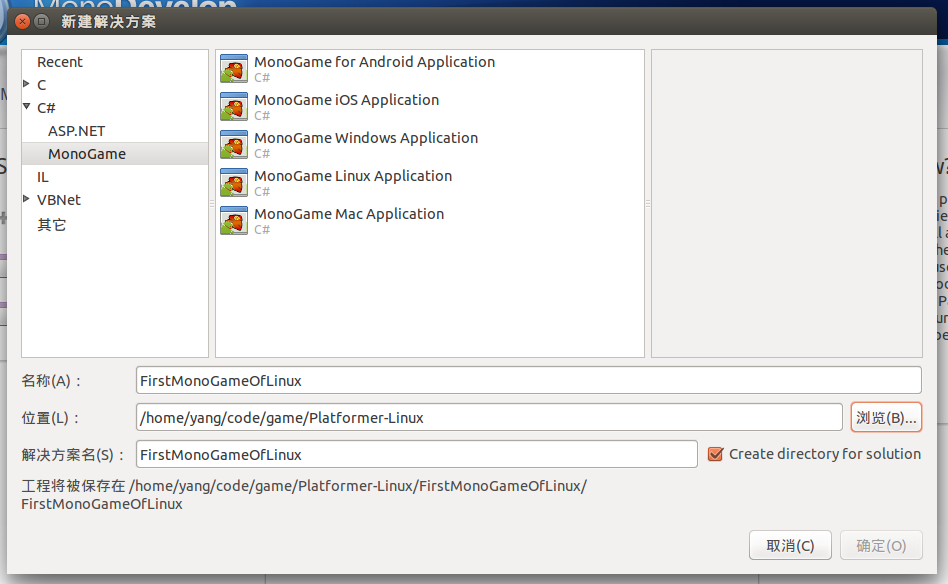Select the MonoGame Mac Application template text
Screen dimensions: 948x584
(x=349, y=214)
